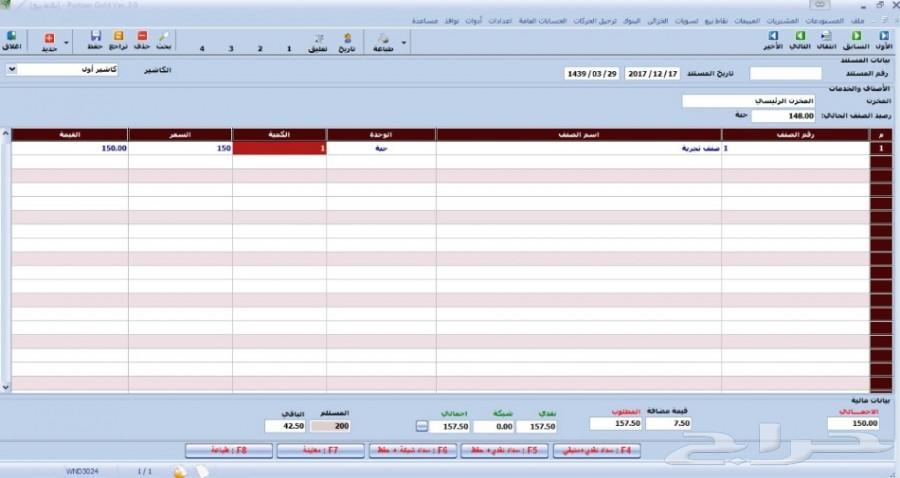
Task: Click the document number input field
Action: pos(786,73)
